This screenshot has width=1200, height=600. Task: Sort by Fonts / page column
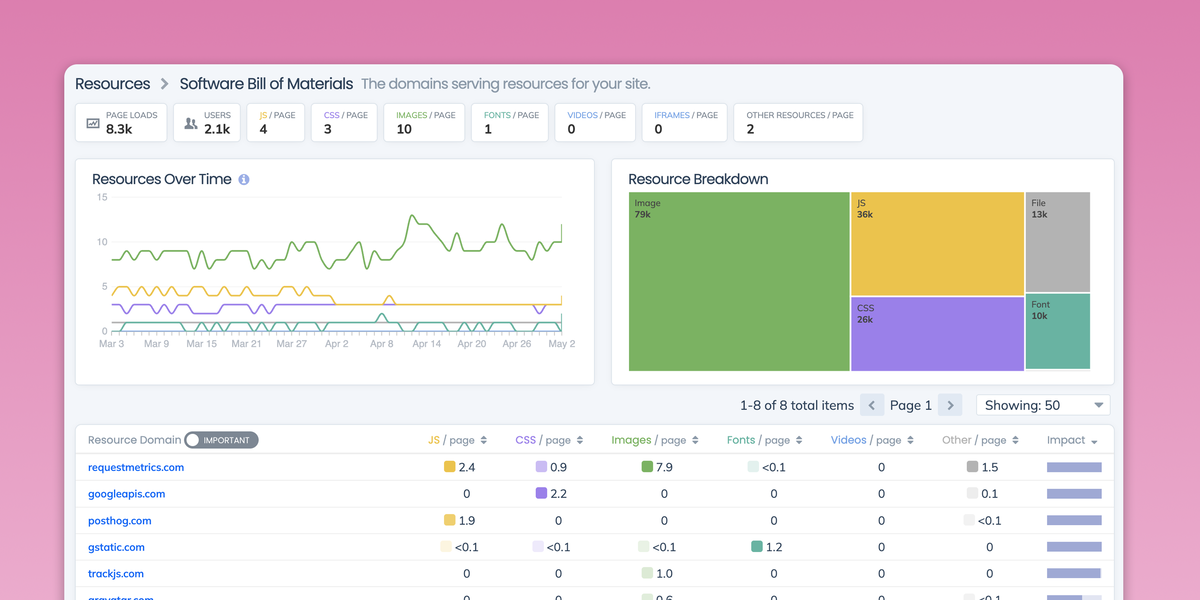tap(765, 440)
